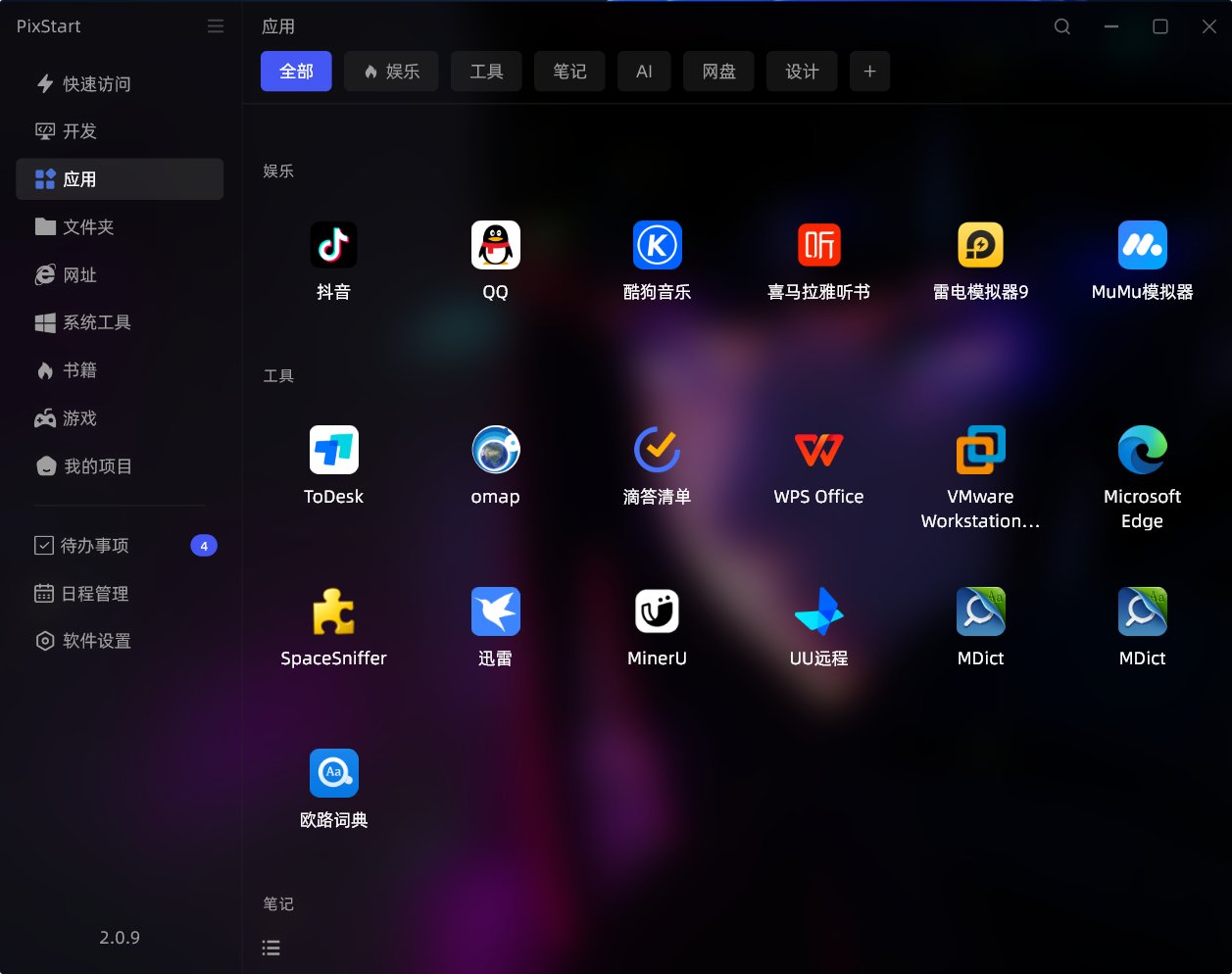The width and height of the screenshot is (1232, 974).
Task: Open the 设计 tab
Action: tap(802, 72)
